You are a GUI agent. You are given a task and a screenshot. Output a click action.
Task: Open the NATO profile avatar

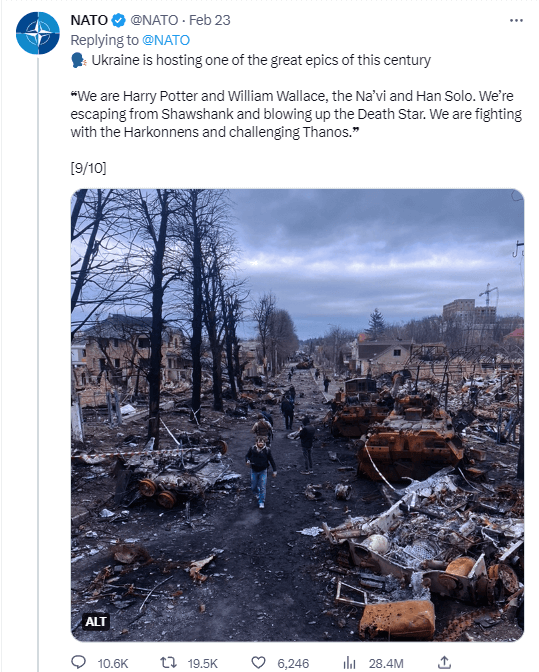click(x=38, y=33)
